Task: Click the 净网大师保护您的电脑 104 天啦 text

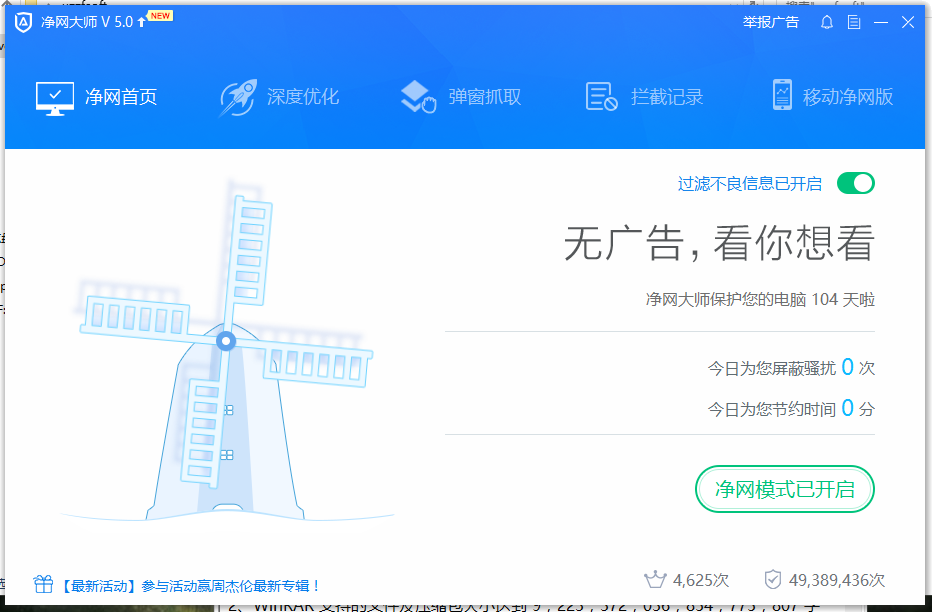Action: click(x=760, y=299)
